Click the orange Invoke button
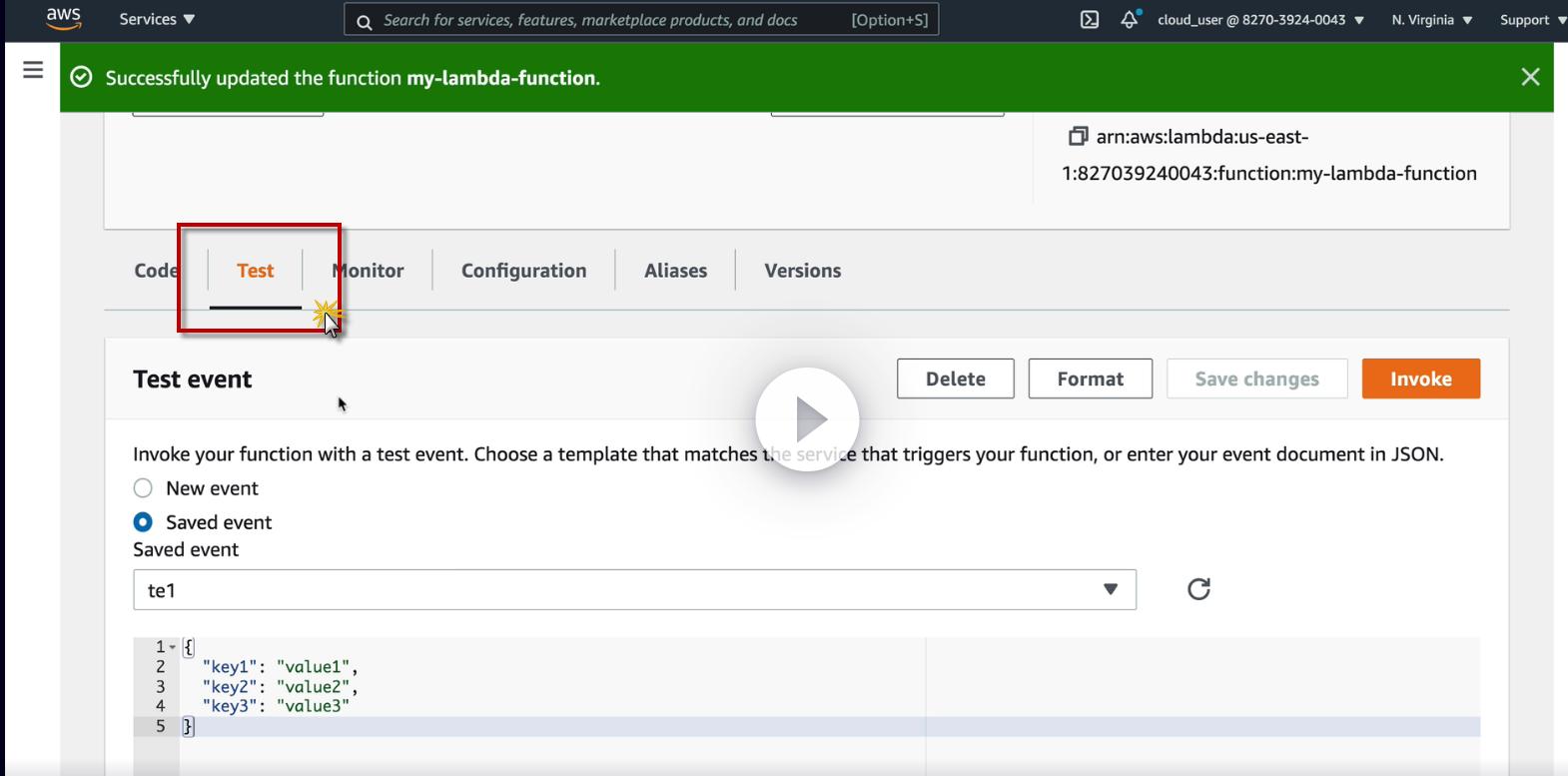1568x776 pixels. coord(1420,379)
